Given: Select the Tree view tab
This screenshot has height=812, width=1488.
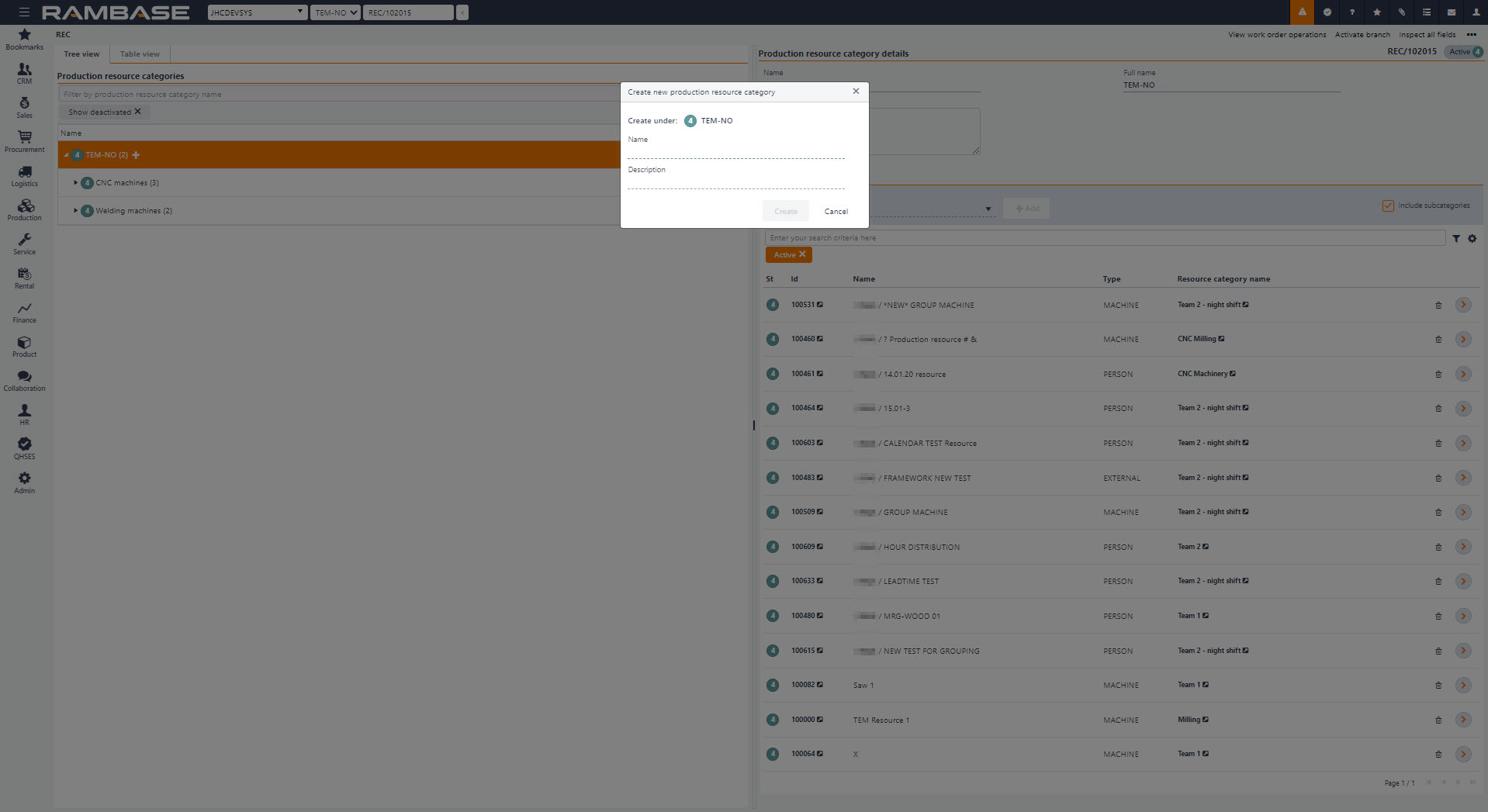Looking at the screenshot, I should pos(81,54).
